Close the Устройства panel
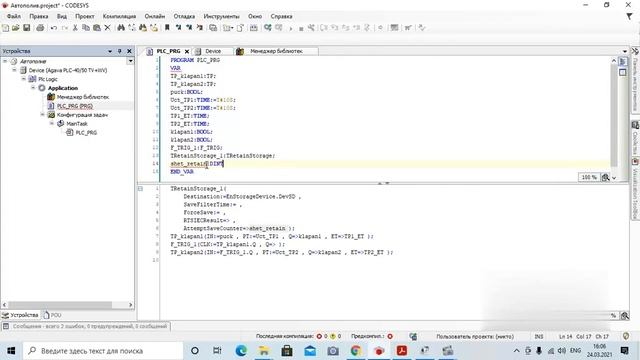The image size is (640, 360). (x=129, y=51)
